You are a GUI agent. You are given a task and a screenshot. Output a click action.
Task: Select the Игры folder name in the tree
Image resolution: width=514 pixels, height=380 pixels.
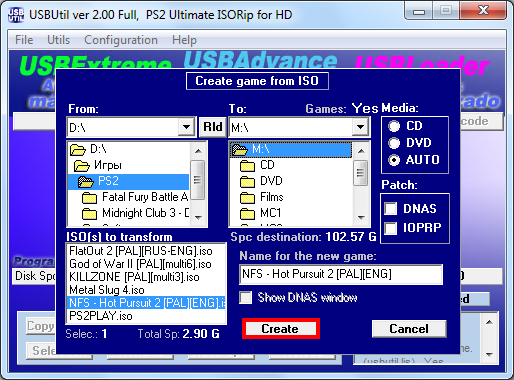pos(108,165)
